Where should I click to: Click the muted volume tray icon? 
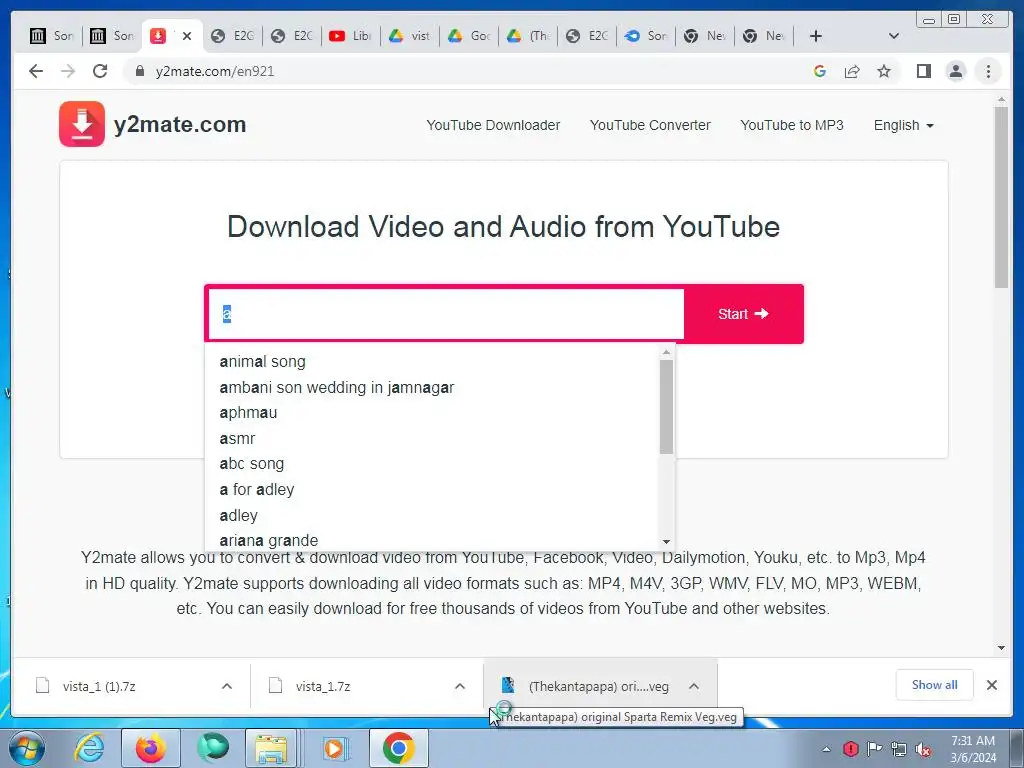pyautogui.click(x=923, y=749)
